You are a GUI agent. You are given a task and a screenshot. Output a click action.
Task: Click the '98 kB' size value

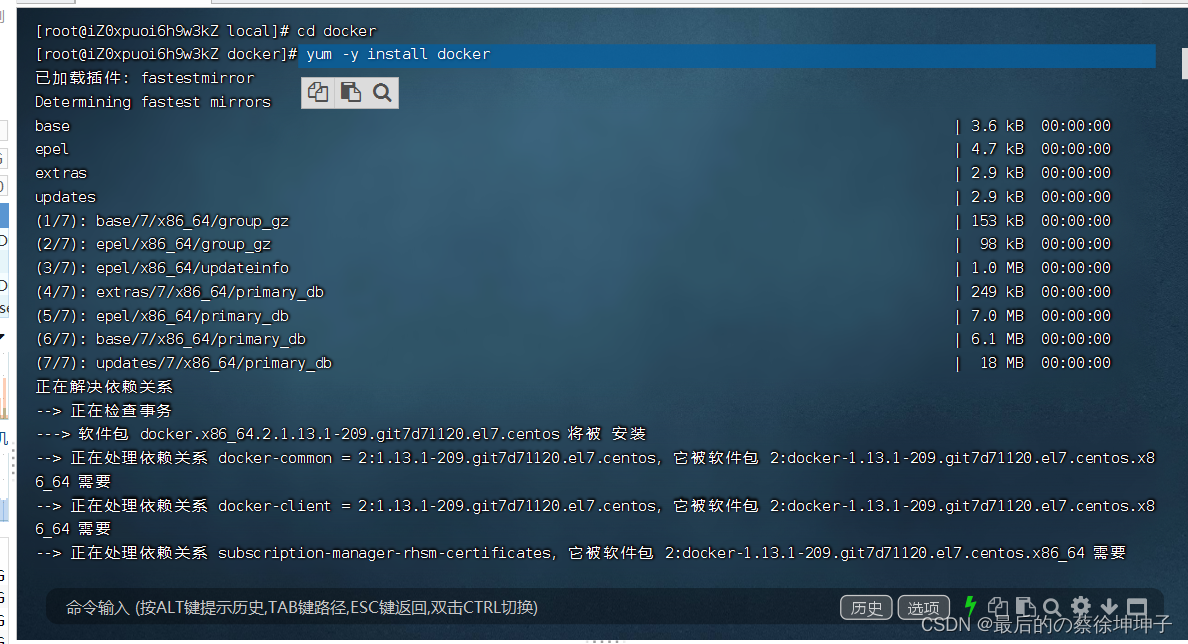1002,244
